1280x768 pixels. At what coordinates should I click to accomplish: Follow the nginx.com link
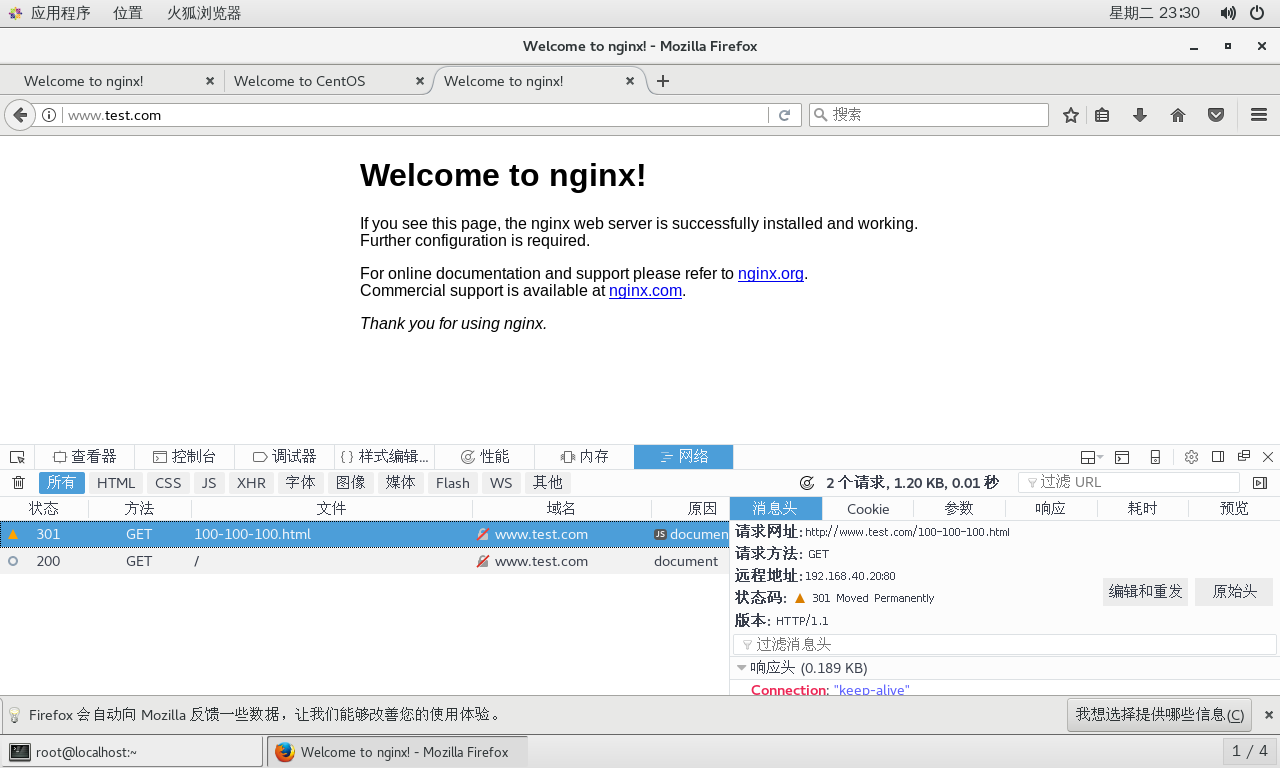(645, 290)
